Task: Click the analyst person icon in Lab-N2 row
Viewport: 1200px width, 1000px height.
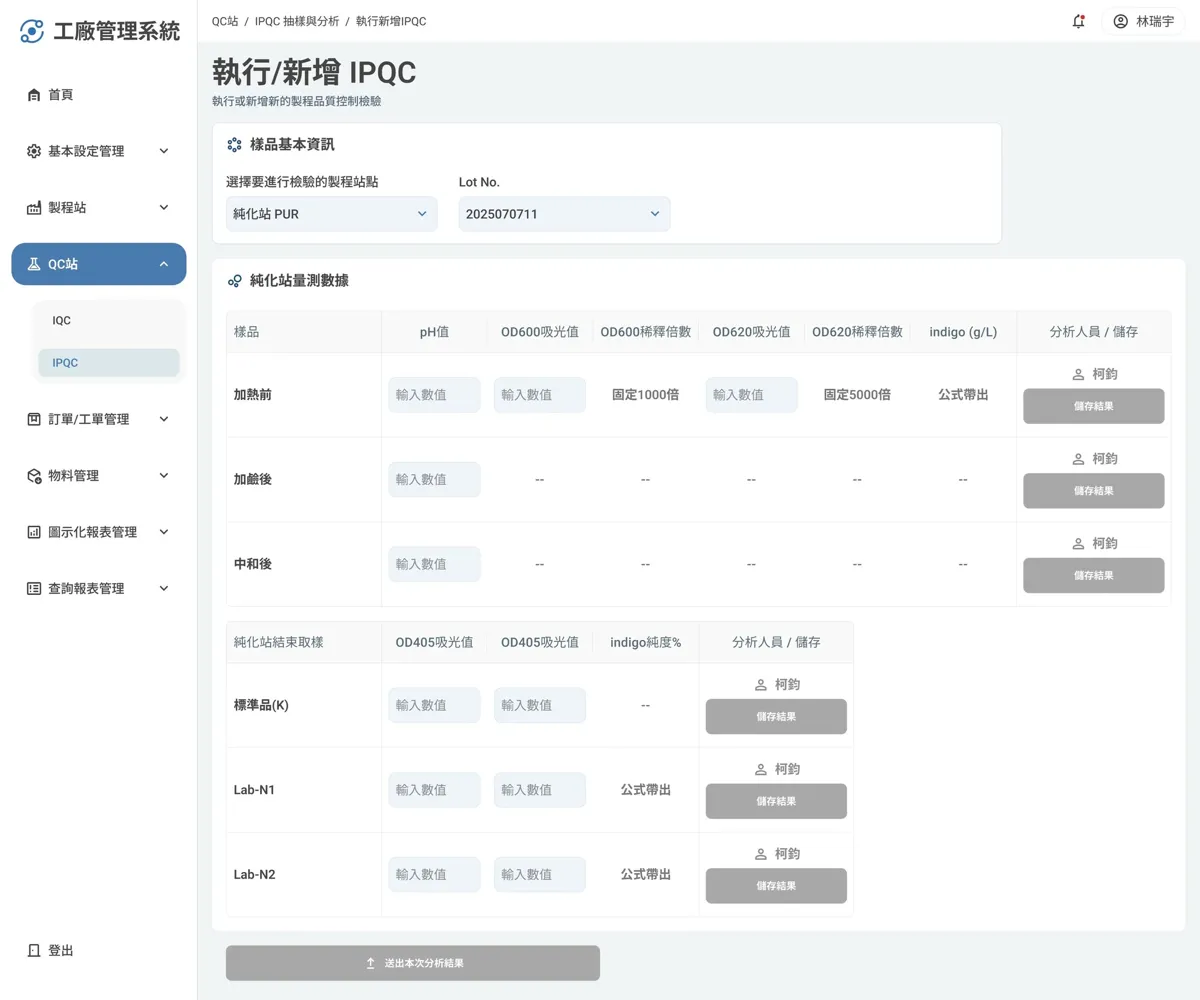Action: (761, 854)
